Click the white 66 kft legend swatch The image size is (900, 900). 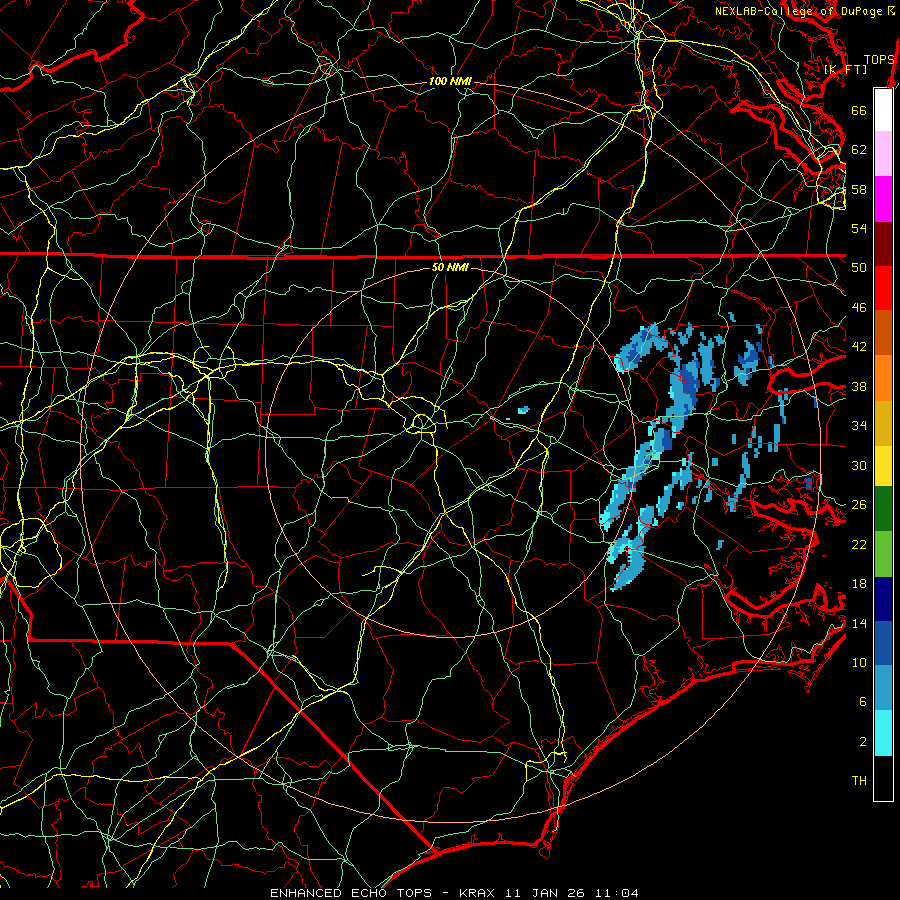[883, 110]
